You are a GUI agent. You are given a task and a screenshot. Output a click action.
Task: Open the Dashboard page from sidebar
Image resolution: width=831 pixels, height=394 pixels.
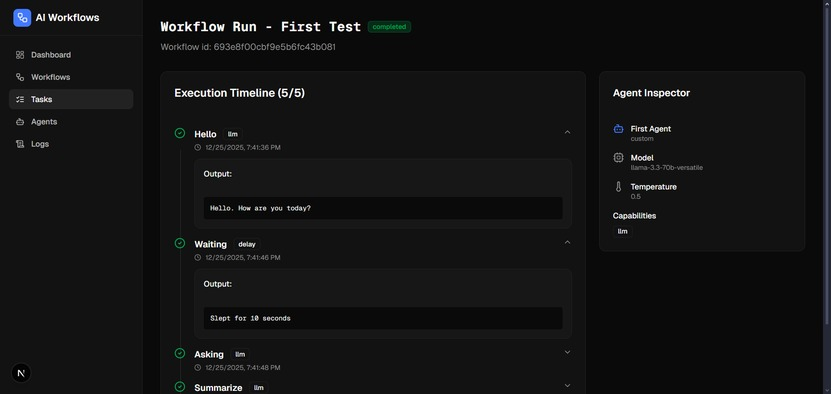point(71,55)
